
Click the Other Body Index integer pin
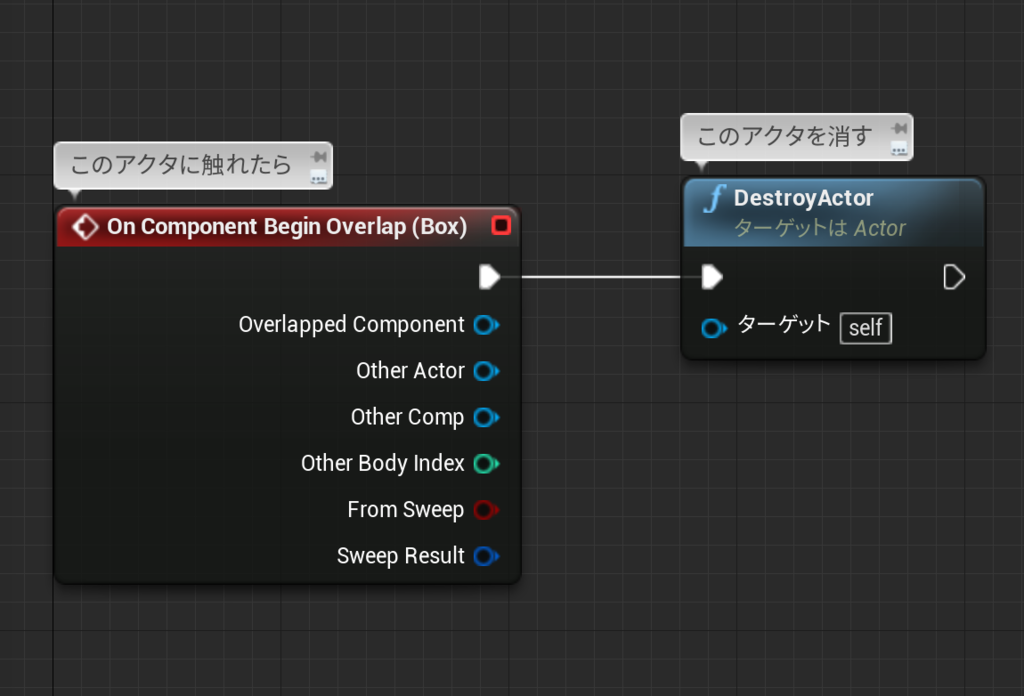(x=486, y=463)
